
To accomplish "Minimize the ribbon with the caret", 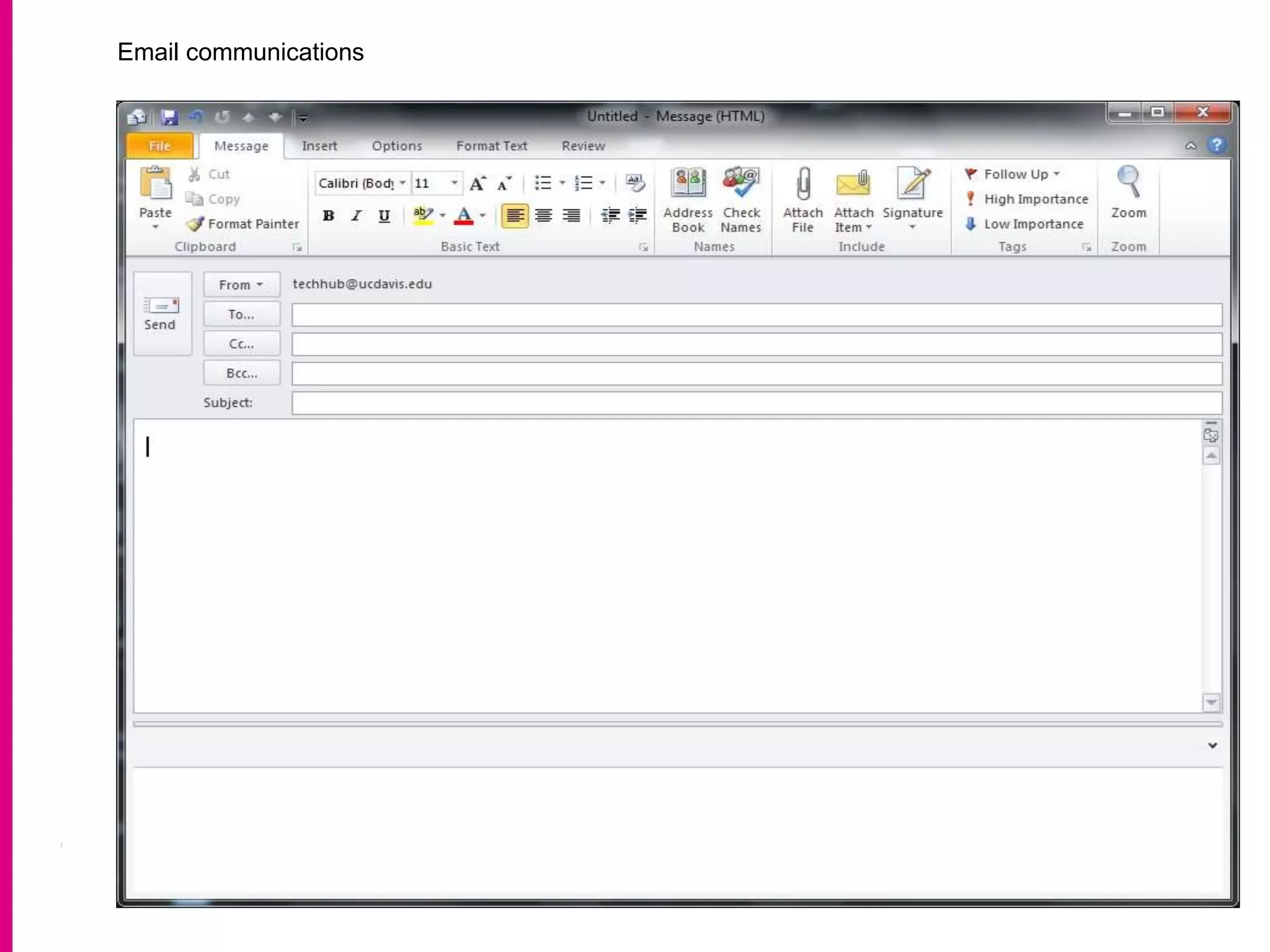I will 1191,146.
